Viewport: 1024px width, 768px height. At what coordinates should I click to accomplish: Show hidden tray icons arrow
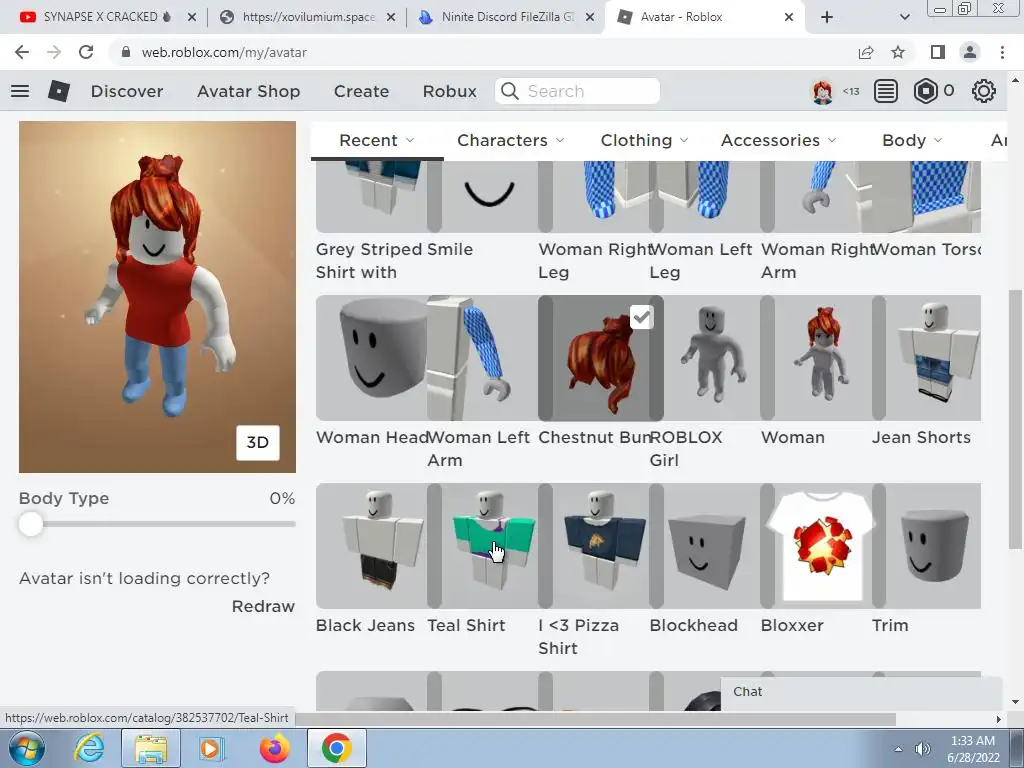click(x=899, y=749)
